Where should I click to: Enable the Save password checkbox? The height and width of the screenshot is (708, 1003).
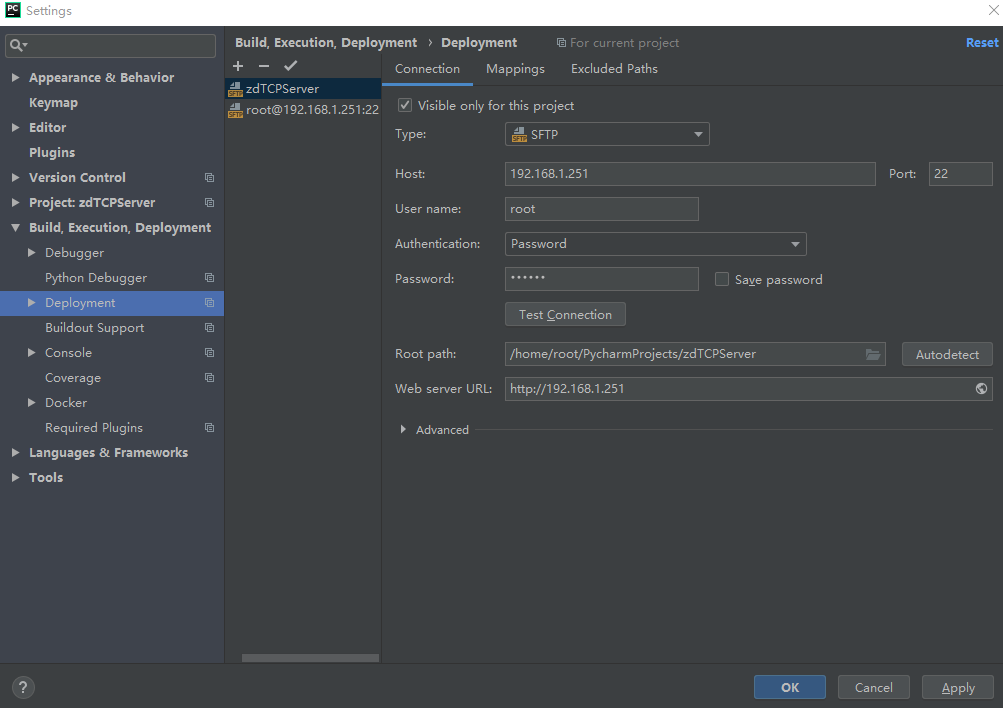pos(722,280)
